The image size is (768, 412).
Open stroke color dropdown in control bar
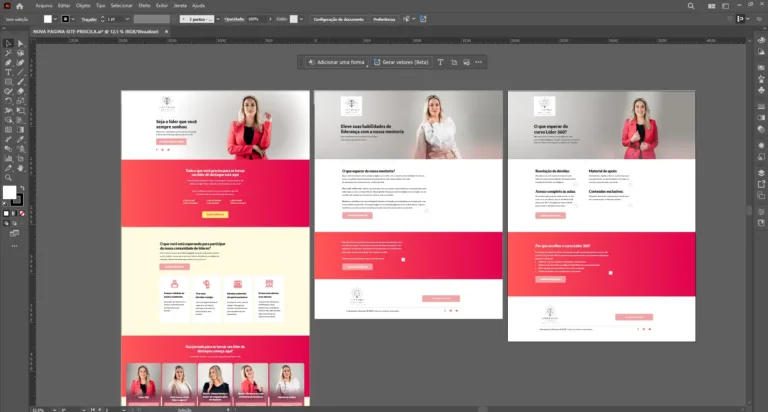[x=73, y=19]
